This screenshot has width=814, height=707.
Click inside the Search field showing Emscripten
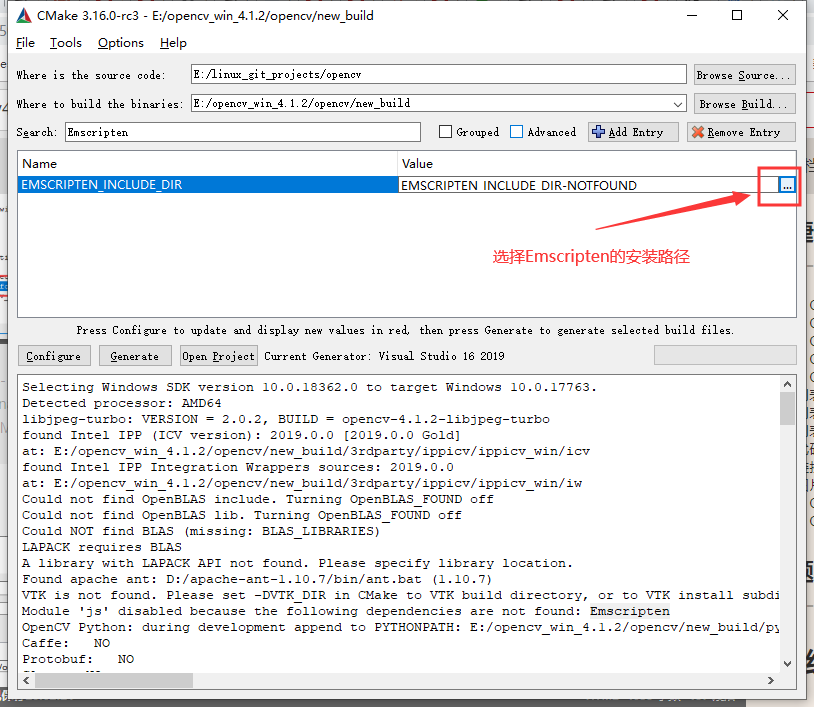coord(240,131)
